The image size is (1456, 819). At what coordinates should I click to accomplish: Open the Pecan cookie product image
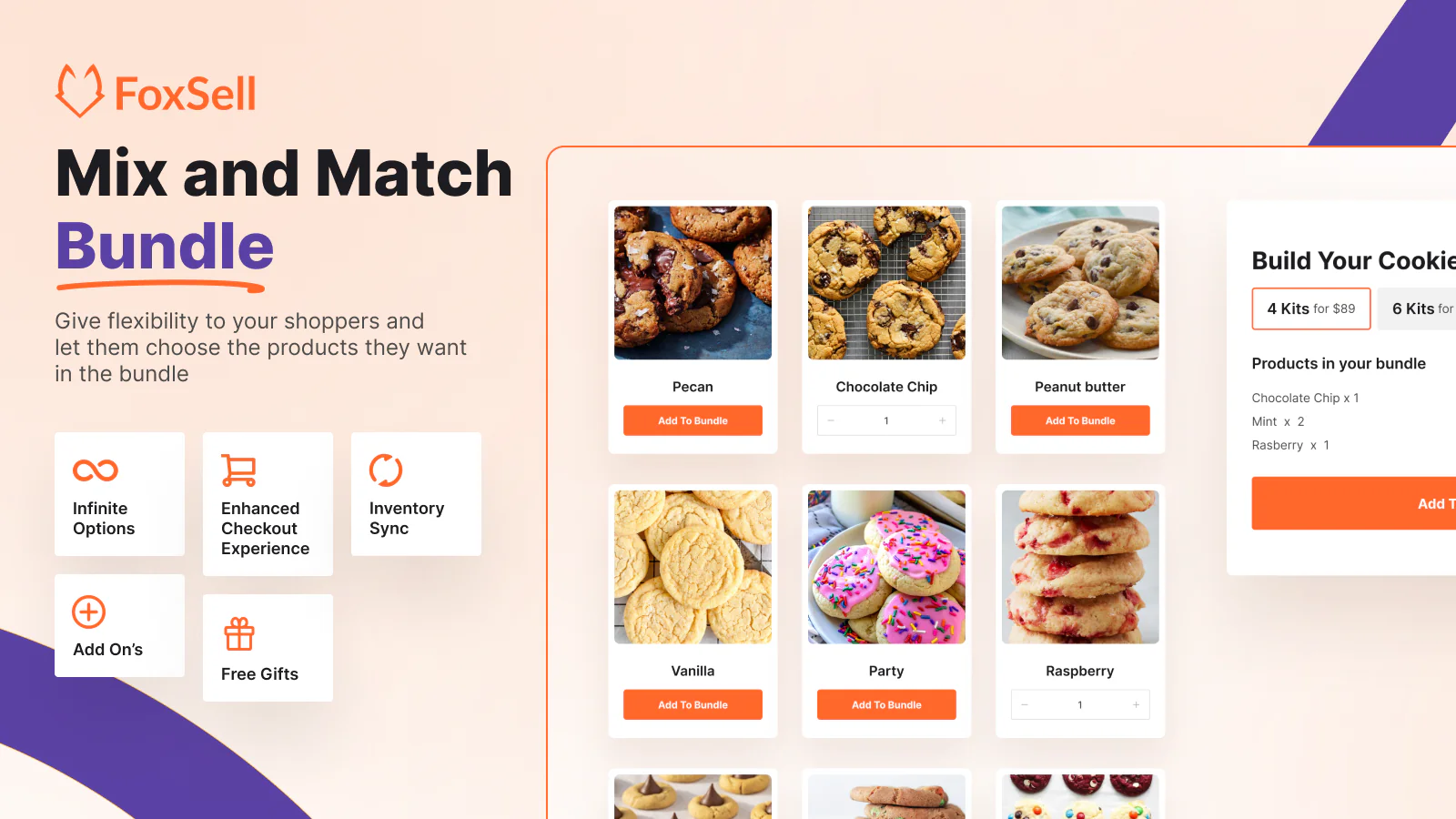click(x=693, y=283)
